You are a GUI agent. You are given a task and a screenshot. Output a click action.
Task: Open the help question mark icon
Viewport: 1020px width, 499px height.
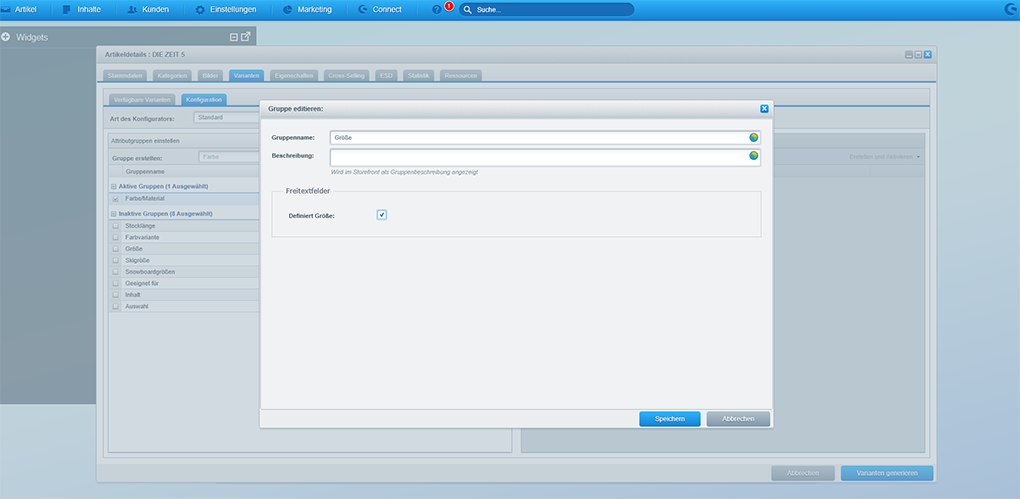pyautogui.click(x=436, y=9)
